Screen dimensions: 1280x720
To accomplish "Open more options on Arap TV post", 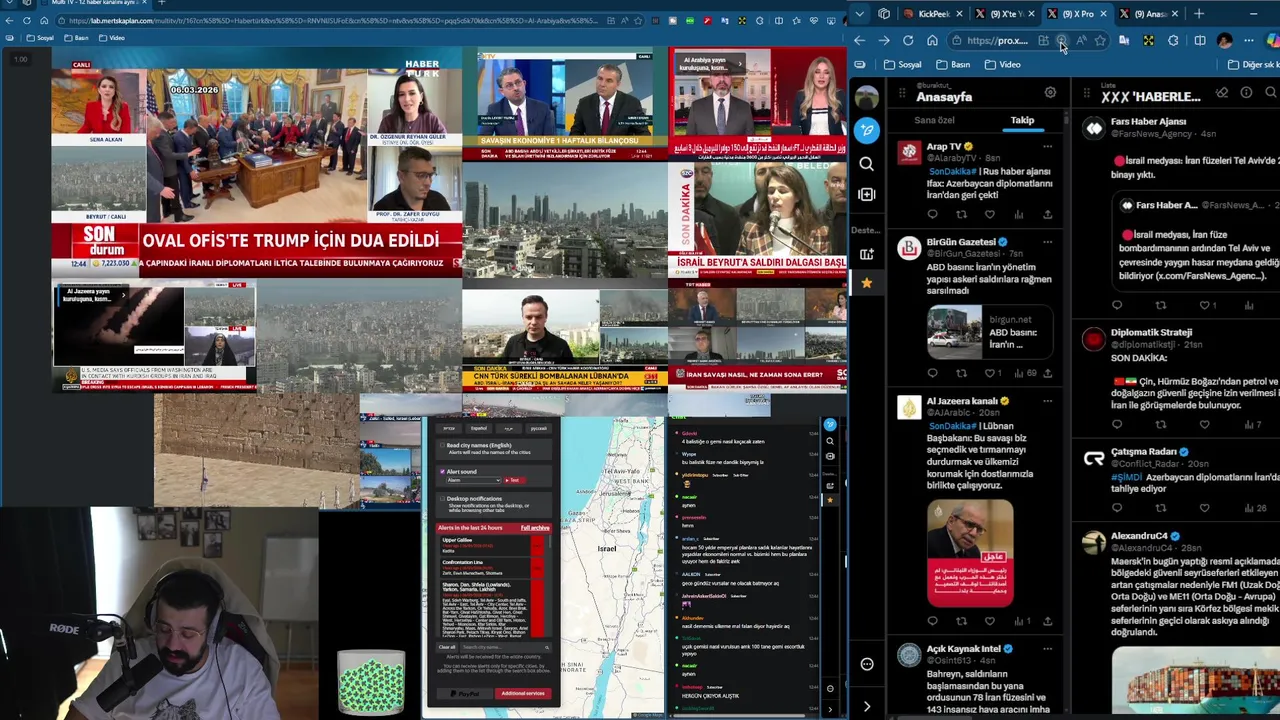I will tap(1047, 146).
